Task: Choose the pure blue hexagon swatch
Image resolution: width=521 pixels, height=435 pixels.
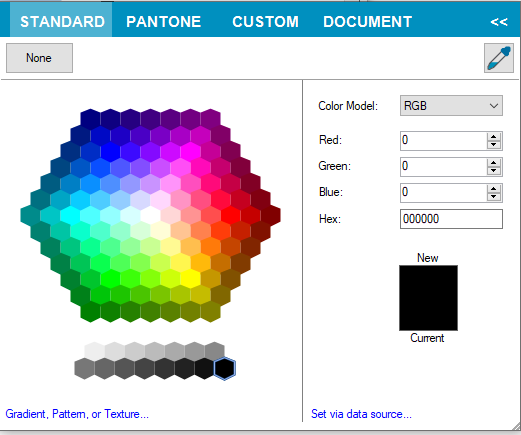Action: pyautogui.click(x=110, y=151)
